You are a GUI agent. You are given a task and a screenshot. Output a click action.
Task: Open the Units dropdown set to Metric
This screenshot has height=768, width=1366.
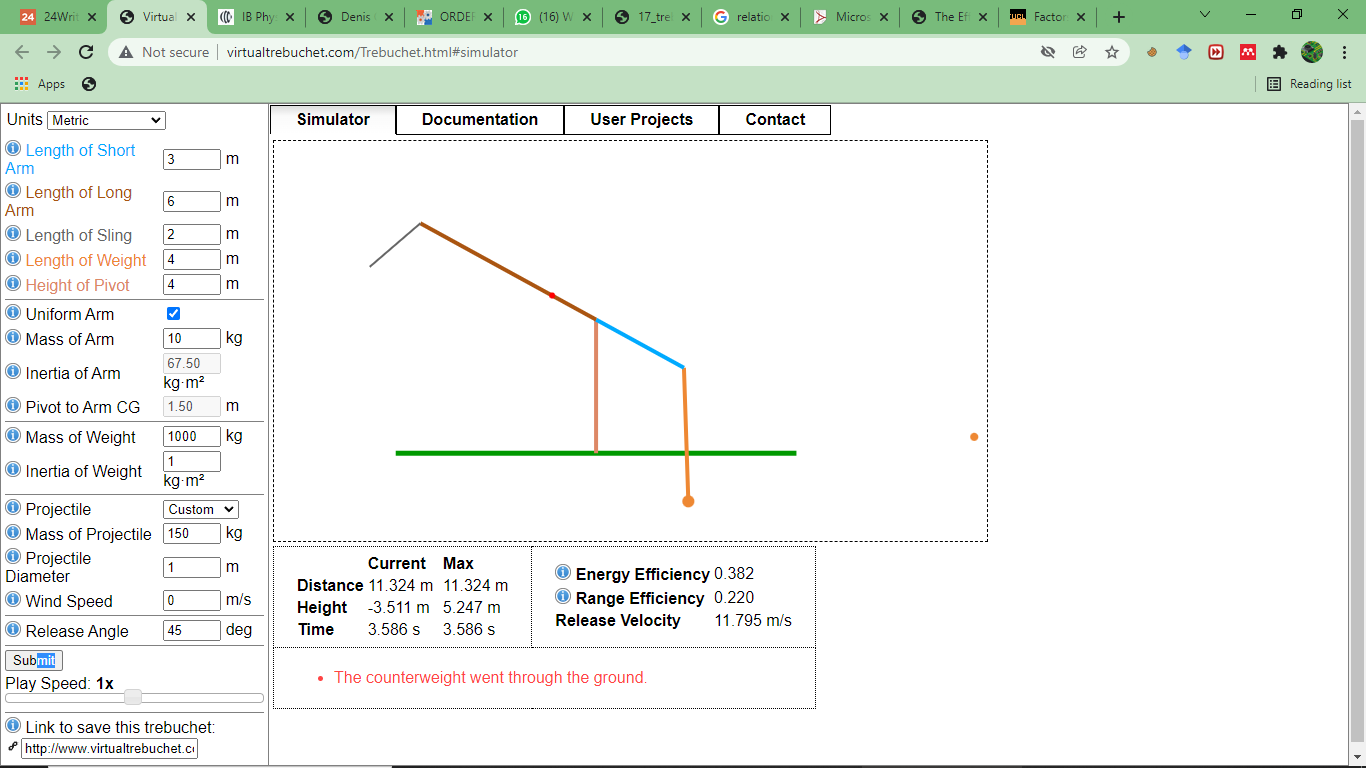coord(106,120)
